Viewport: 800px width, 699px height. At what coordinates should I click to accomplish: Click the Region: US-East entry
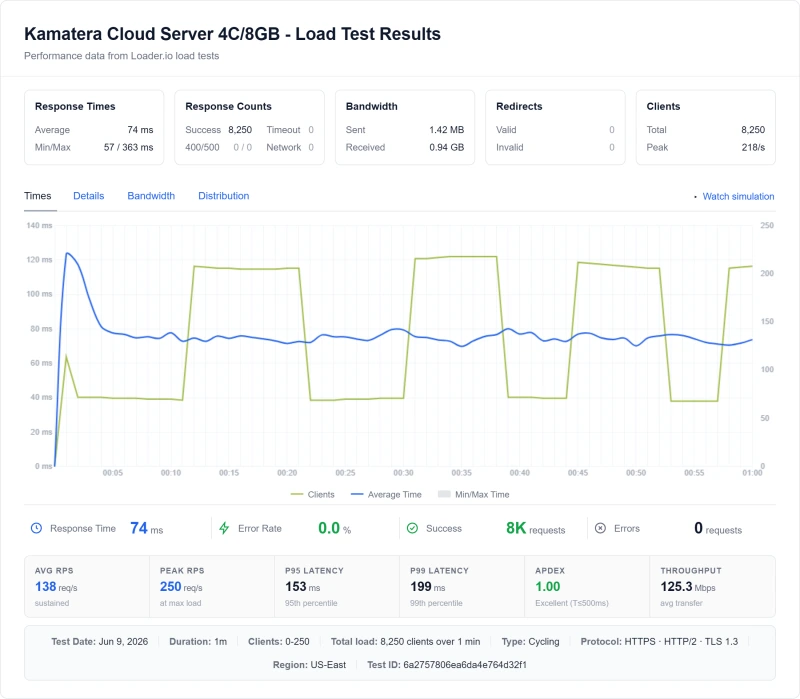coord(309,665)
